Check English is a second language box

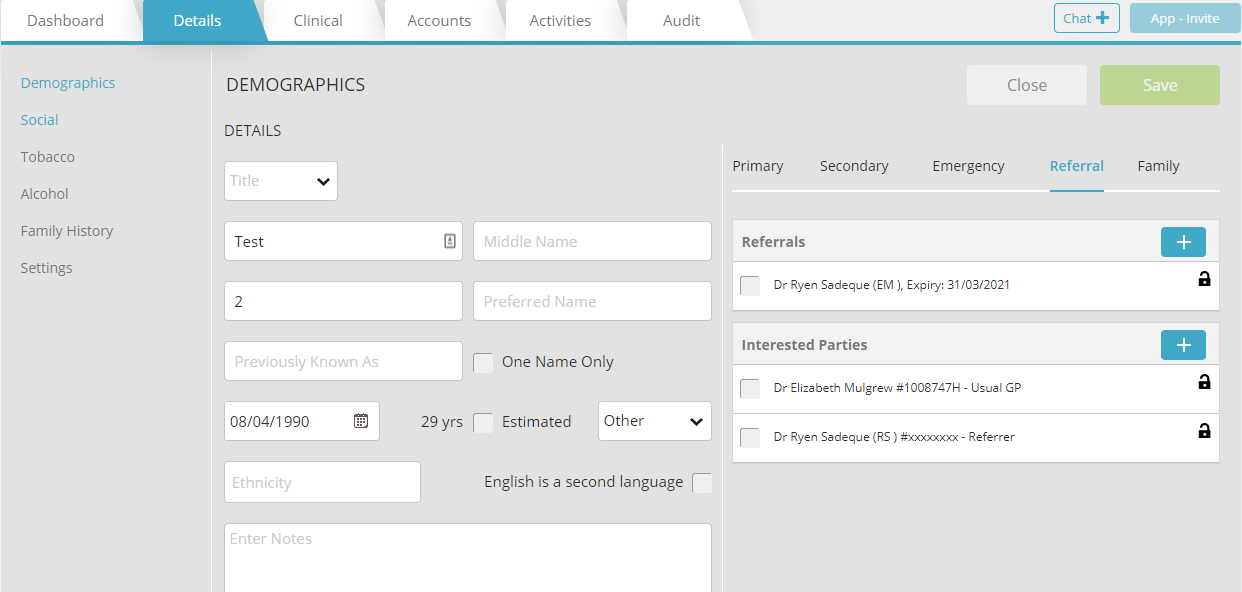[702, 483]
